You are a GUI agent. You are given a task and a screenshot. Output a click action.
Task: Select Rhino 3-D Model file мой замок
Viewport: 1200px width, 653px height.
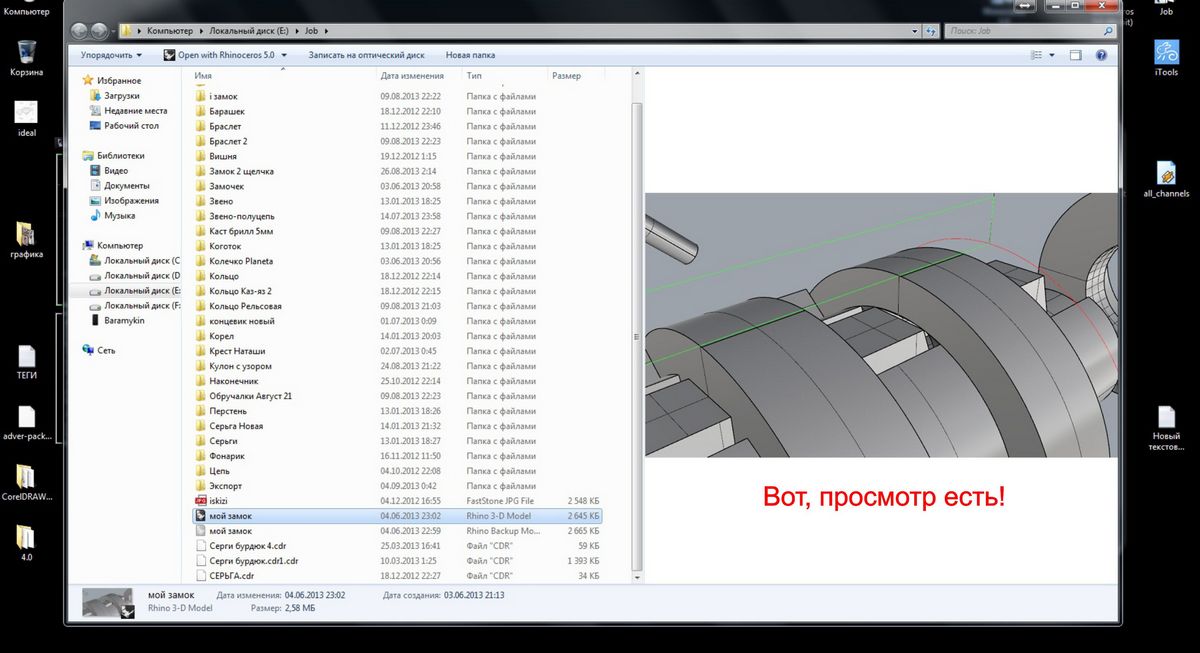(230, 516)
